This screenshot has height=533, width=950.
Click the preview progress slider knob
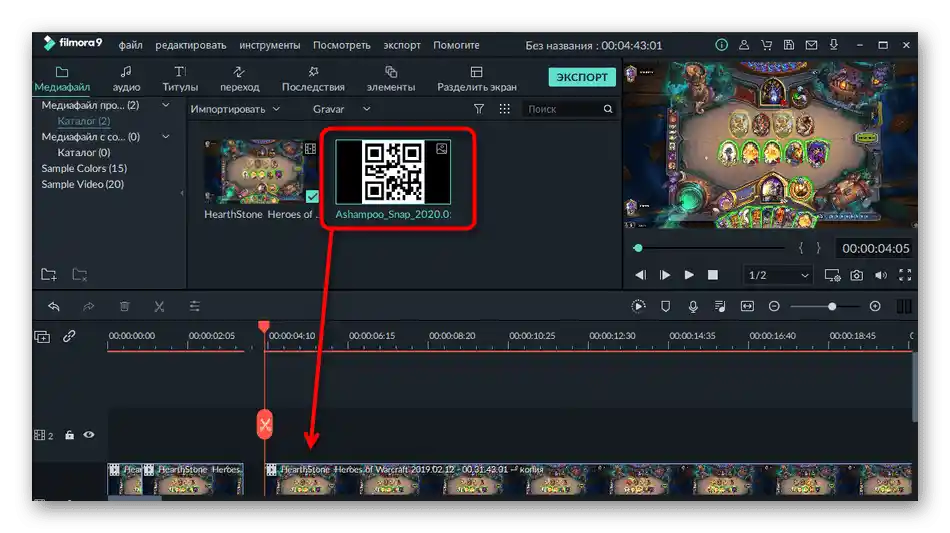pos(638,248)
